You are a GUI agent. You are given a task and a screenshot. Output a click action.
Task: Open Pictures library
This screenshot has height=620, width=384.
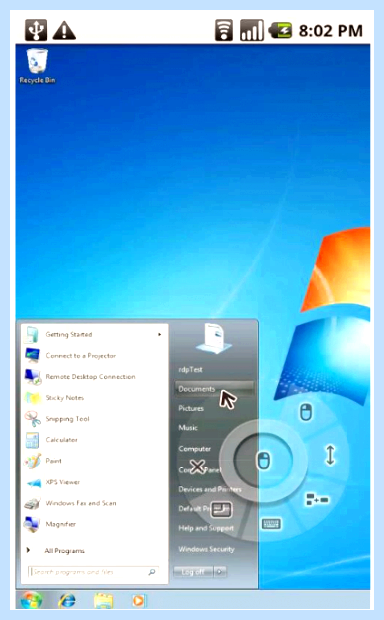[x=191, y=408]
